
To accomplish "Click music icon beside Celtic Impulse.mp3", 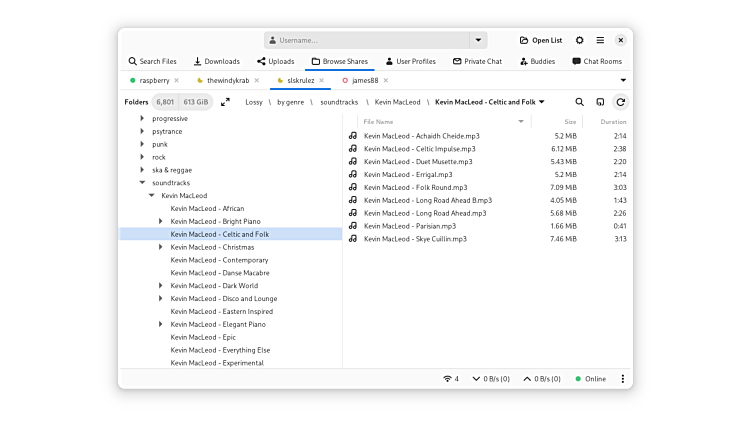I will click(x=353, y=149).
